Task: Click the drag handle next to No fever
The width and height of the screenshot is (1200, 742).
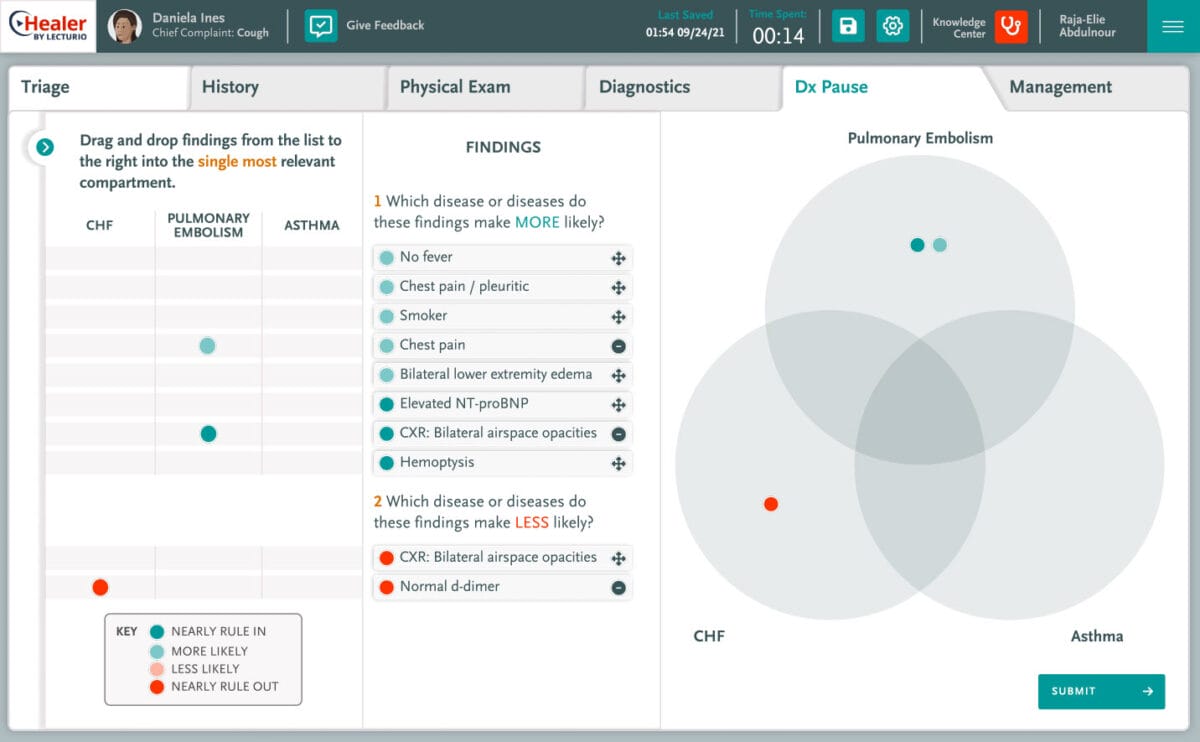Action: pos(619,257)
